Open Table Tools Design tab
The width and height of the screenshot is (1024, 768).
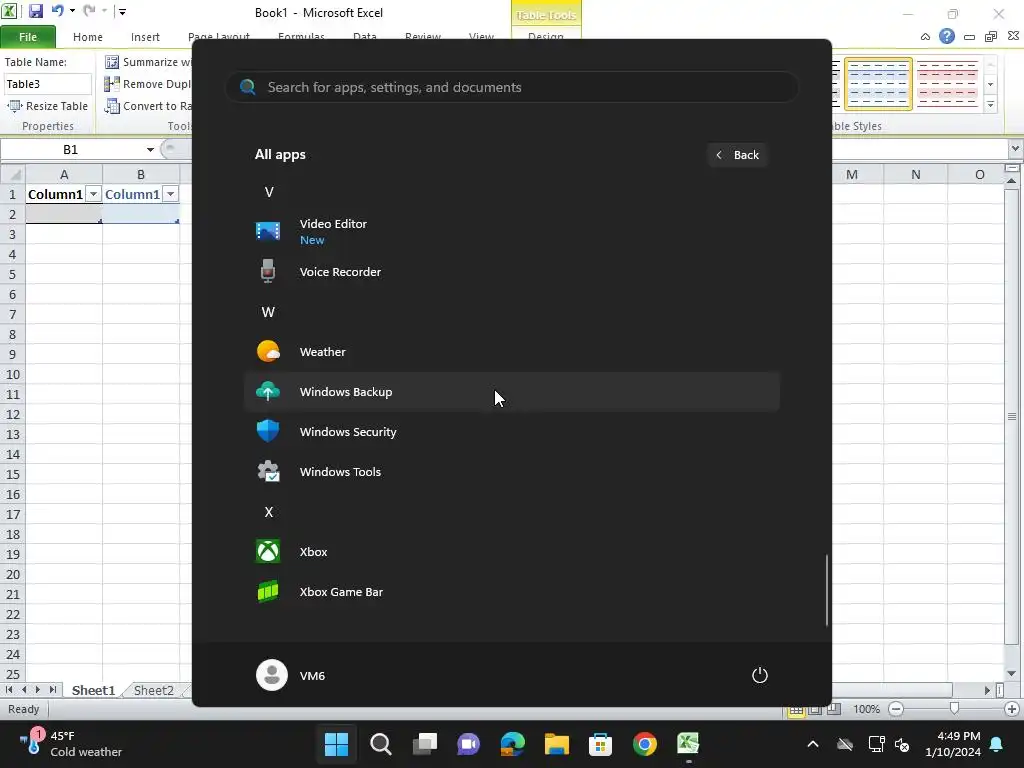click(x=546, y=36)
